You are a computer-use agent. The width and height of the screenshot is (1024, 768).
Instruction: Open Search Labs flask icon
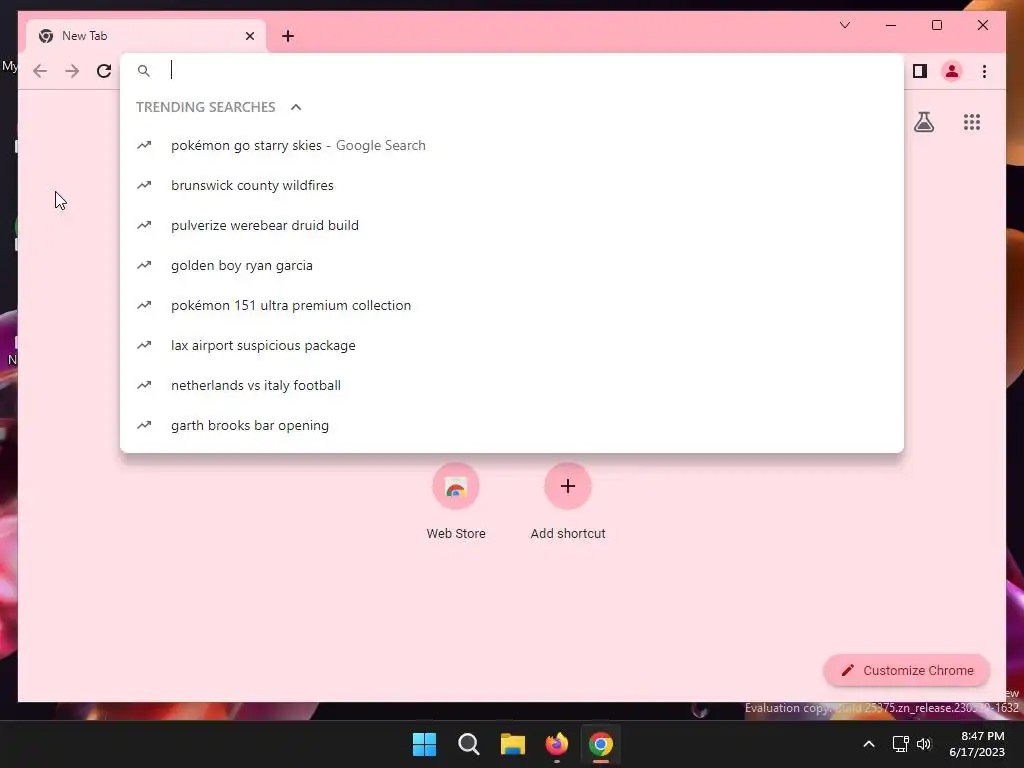[x=923, y=121]
